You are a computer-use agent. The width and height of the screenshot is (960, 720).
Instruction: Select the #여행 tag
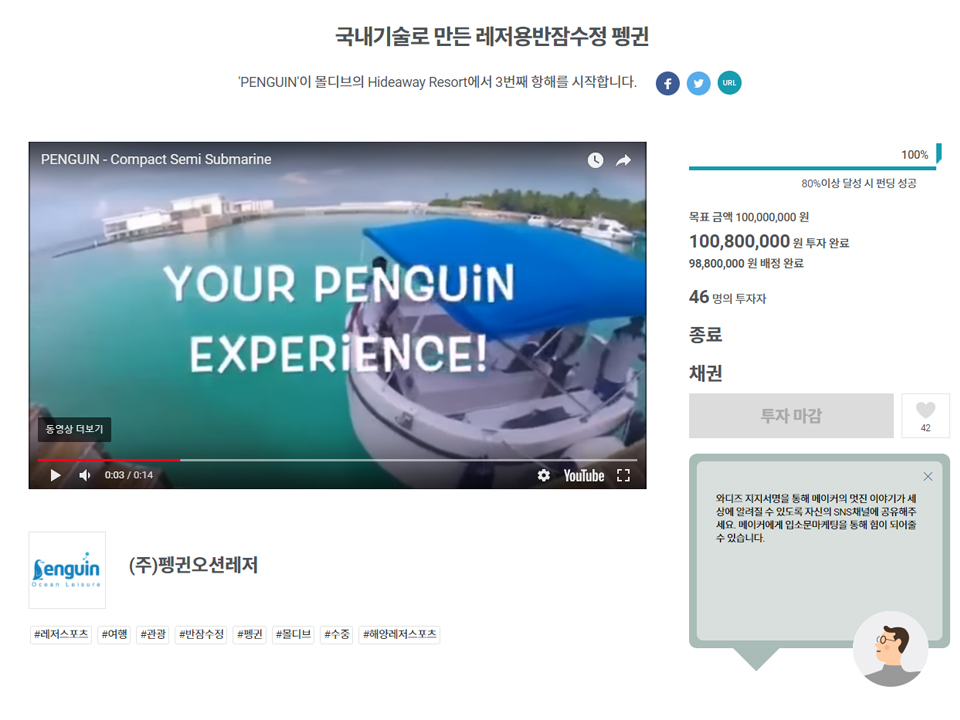pyautogui.click(x=114, y=634)
